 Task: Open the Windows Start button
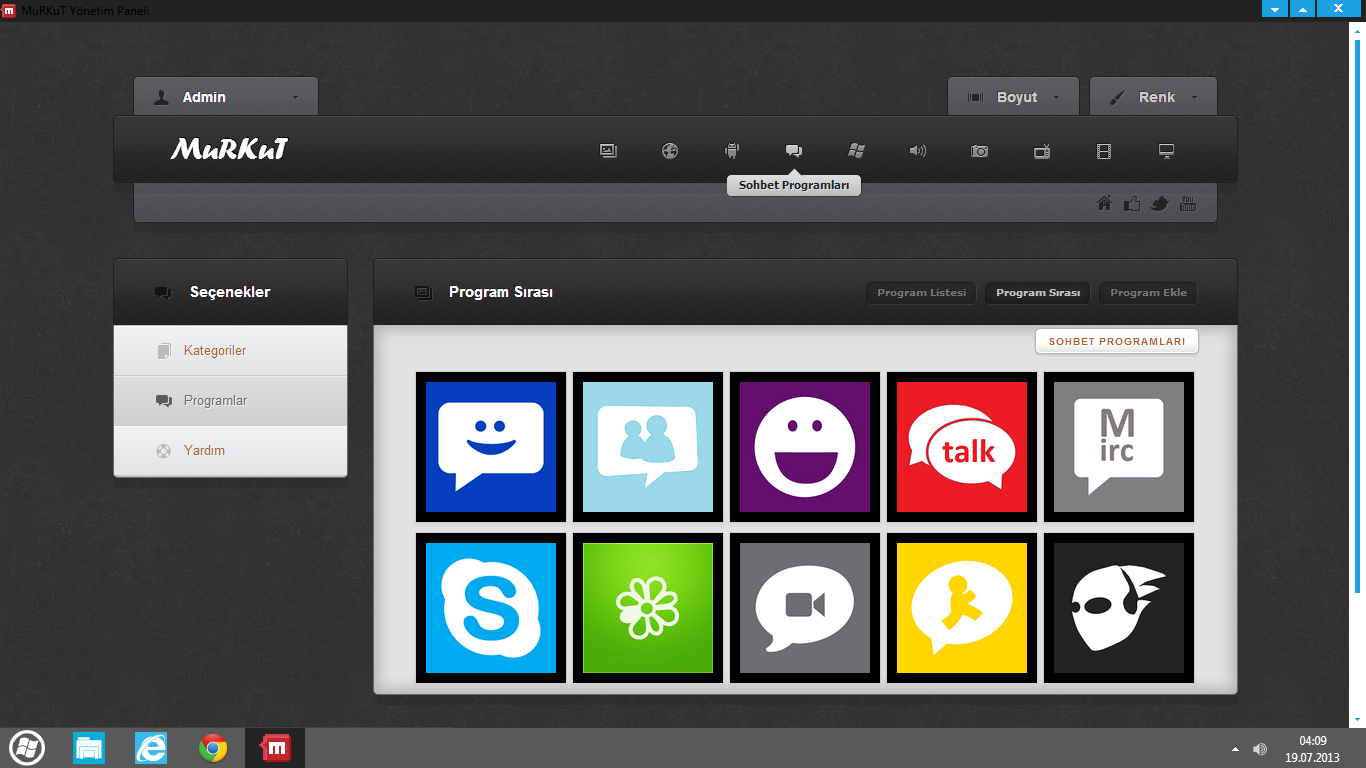[x=26, y=748]
